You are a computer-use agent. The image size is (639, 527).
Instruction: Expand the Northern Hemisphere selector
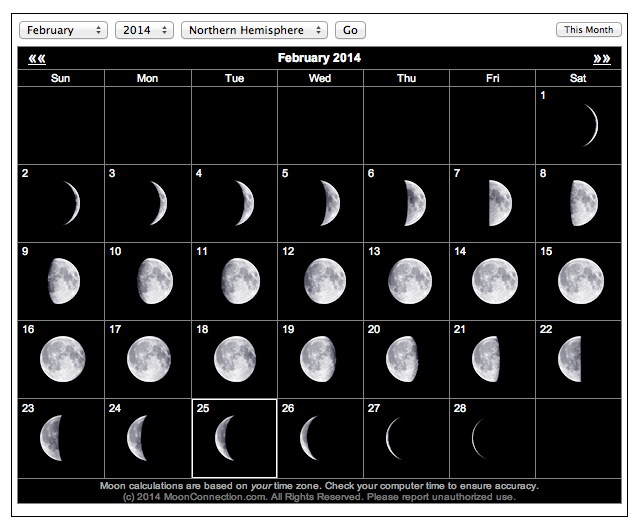pos(255,30)
